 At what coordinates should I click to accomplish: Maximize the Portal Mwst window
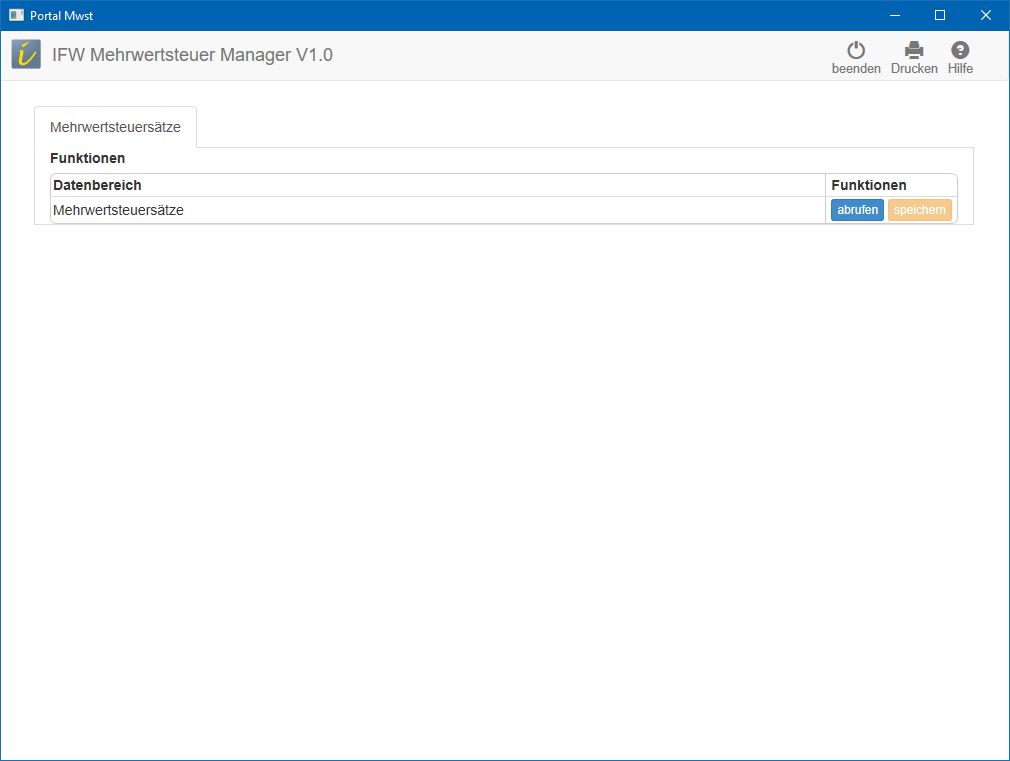(940, 15)
